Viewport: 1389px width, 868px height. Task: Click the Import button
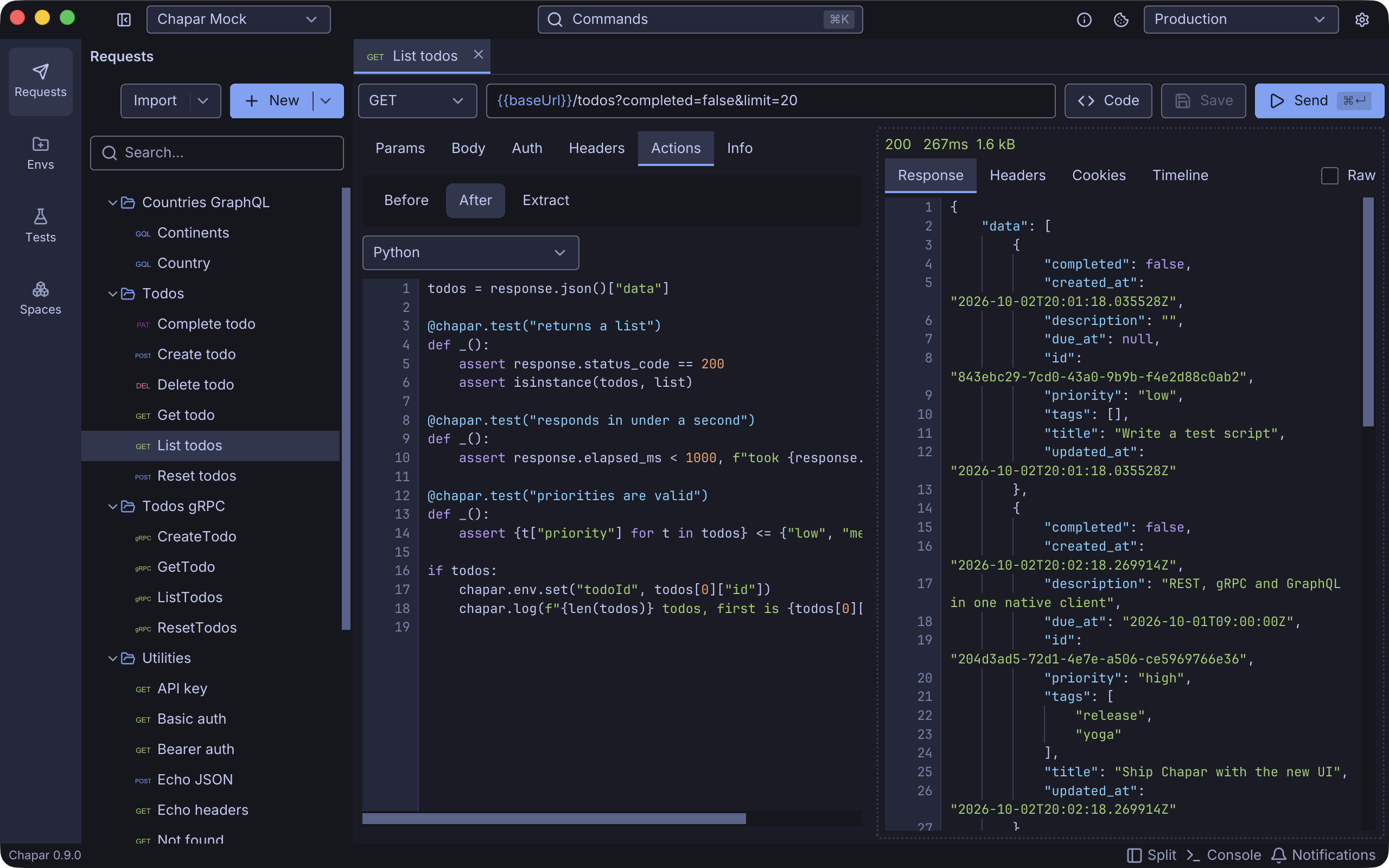155,100
